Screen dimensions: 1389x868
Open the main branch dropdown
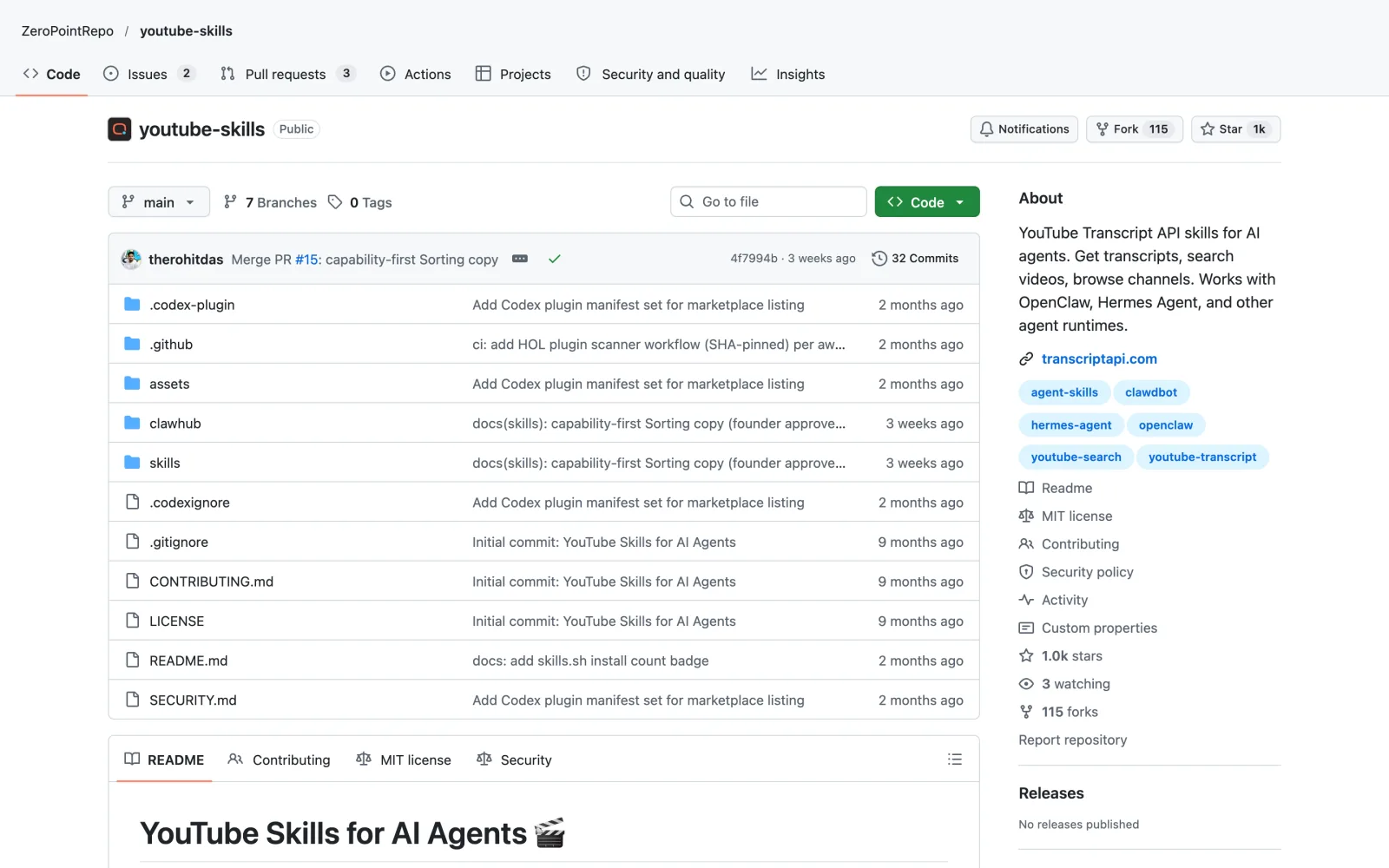[x=159, y=202]
